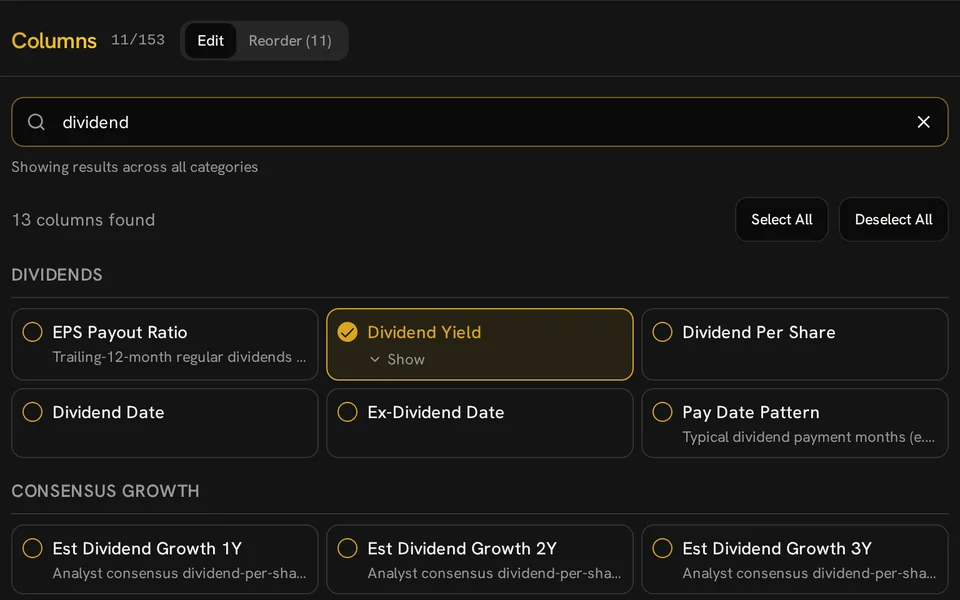The height and width of the screenshot is (600, 960).
Task: Click the CONSENSUS GROWTH section header
Action: [105, 491]
